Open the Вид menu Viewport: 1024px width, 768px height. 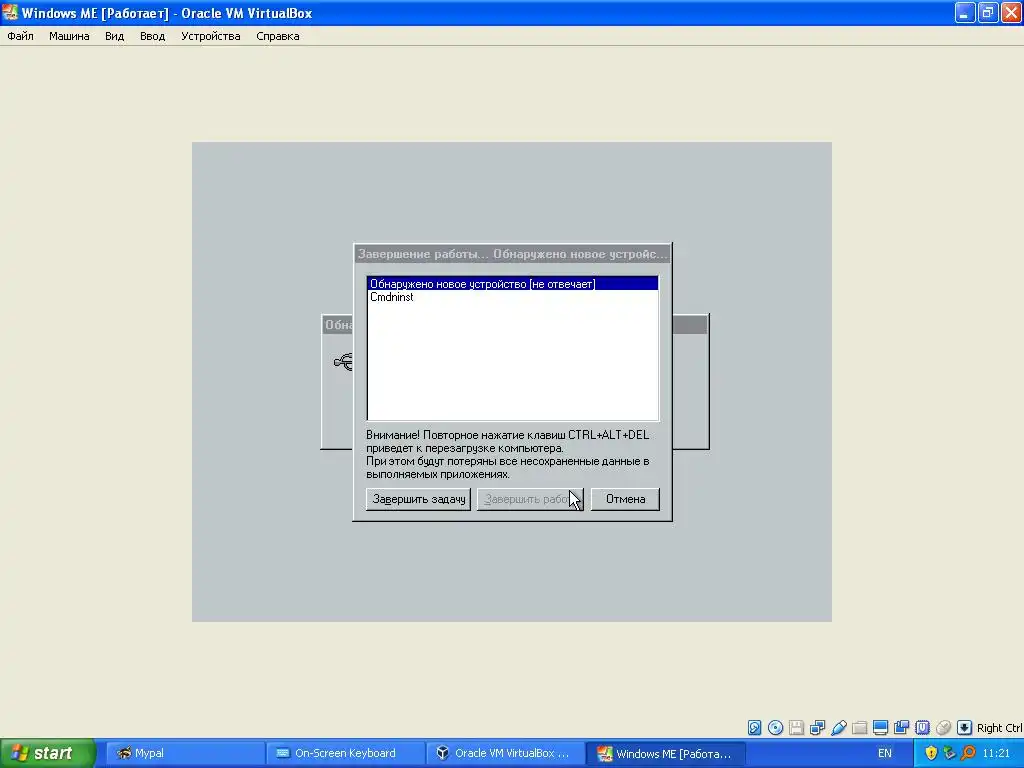click(114, 36)
